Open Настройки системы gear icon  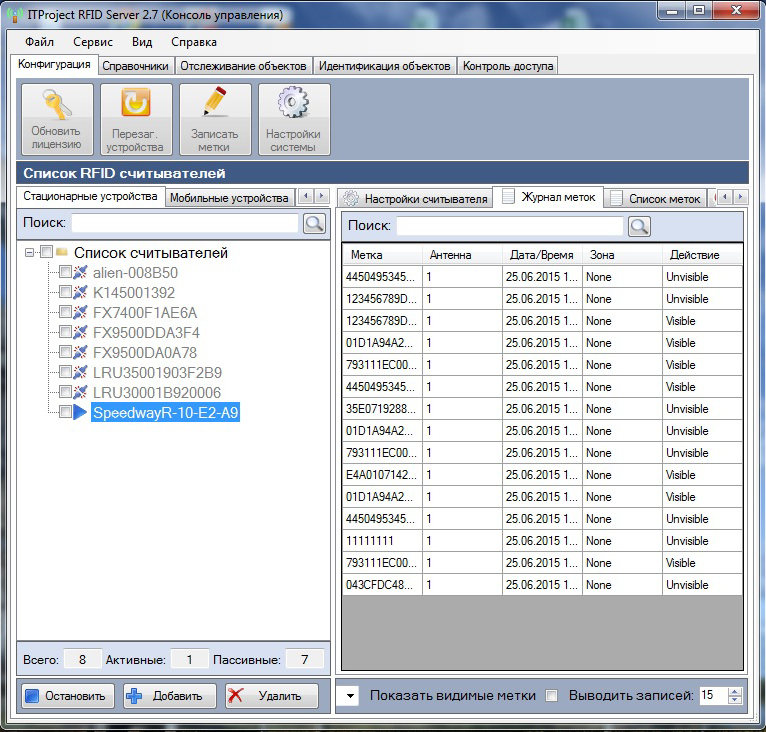click(293, 119)
